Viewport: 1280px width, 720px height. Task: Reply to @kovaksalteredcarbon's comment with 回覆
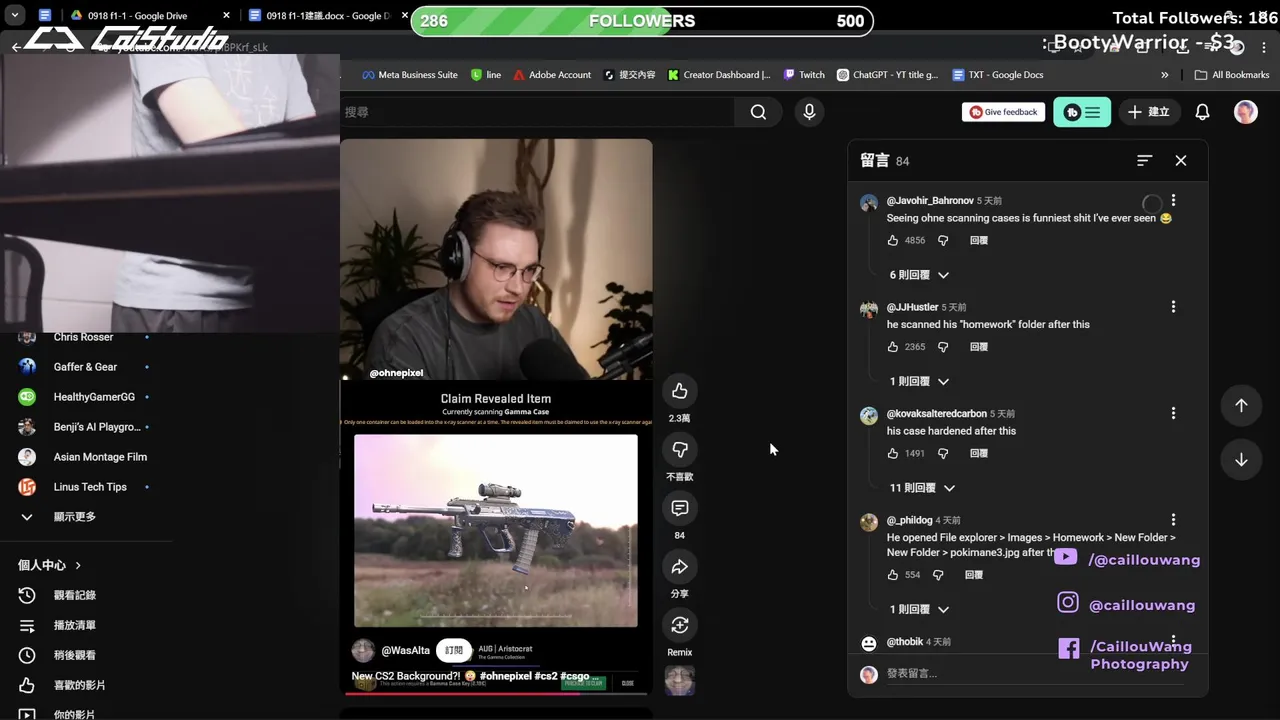point(979,453)
